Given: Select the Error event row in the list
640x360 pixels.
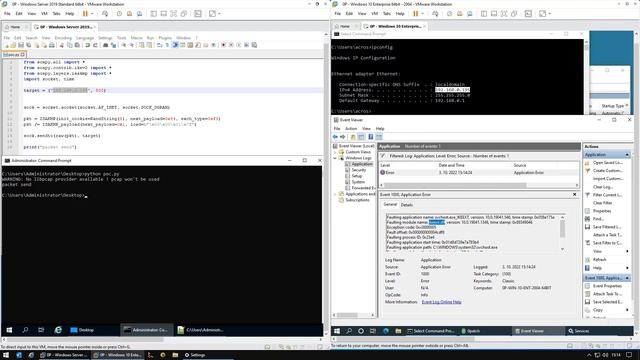Looking at the screenshot, I should (x=478, y=173).
